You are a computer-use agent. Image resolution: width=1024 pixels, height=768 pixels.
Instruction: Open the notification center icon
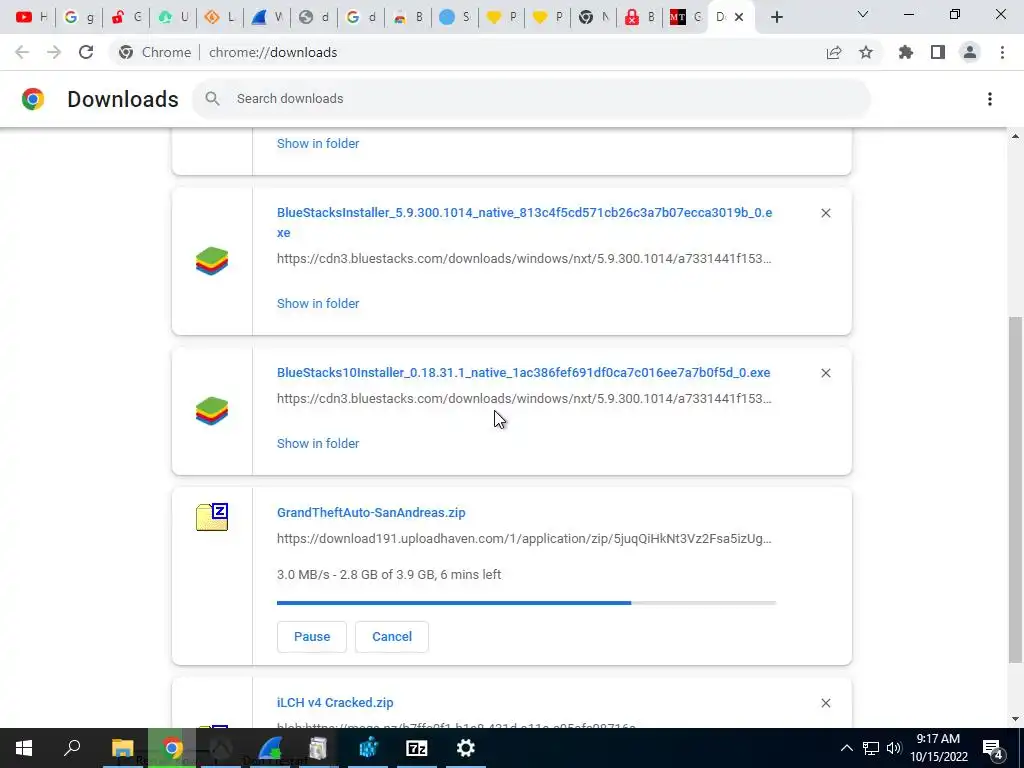[993, 748]
